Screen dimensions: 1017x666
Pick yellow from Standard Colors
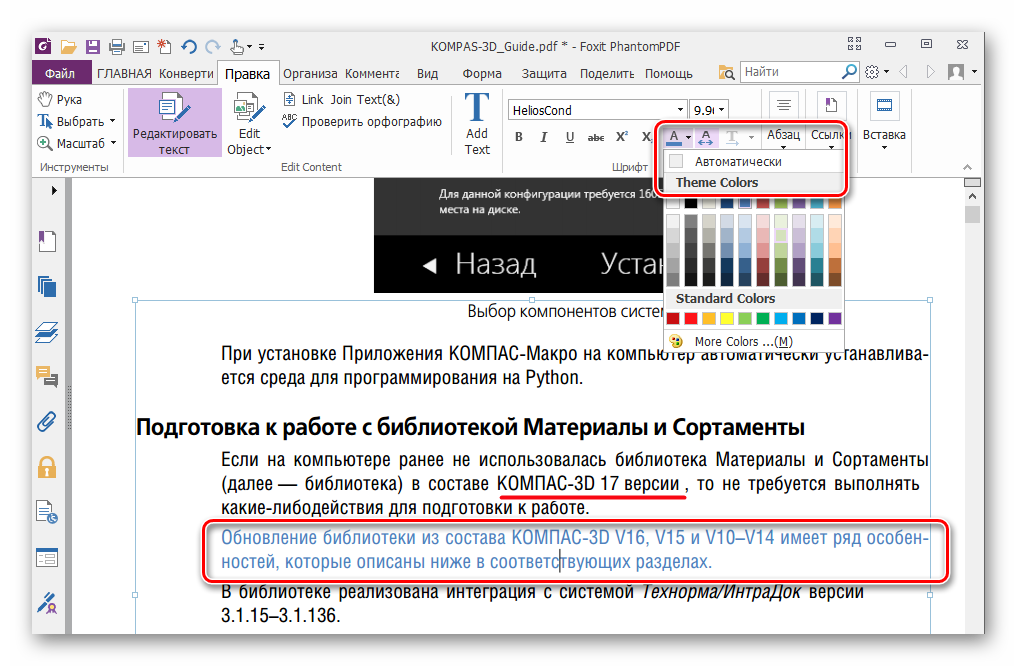pyautogui.click(x=728, y=318)
